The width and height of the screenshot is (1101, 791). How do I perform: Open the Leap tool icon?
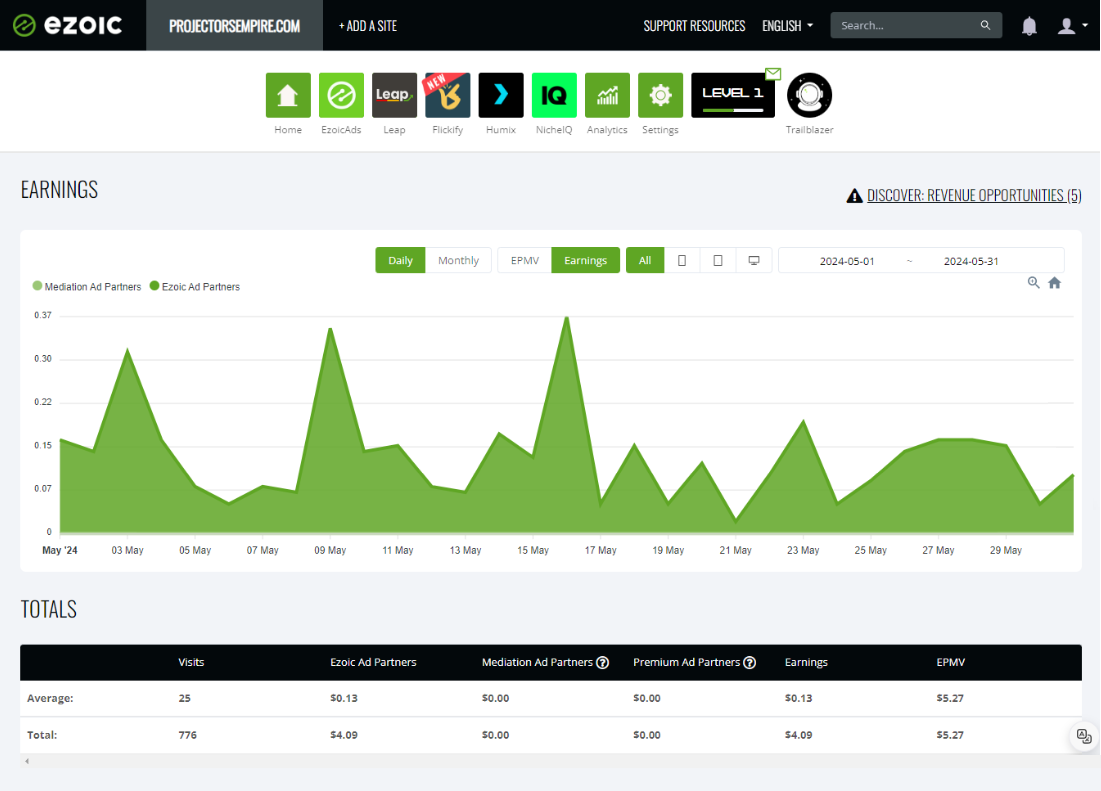[394, 95]
